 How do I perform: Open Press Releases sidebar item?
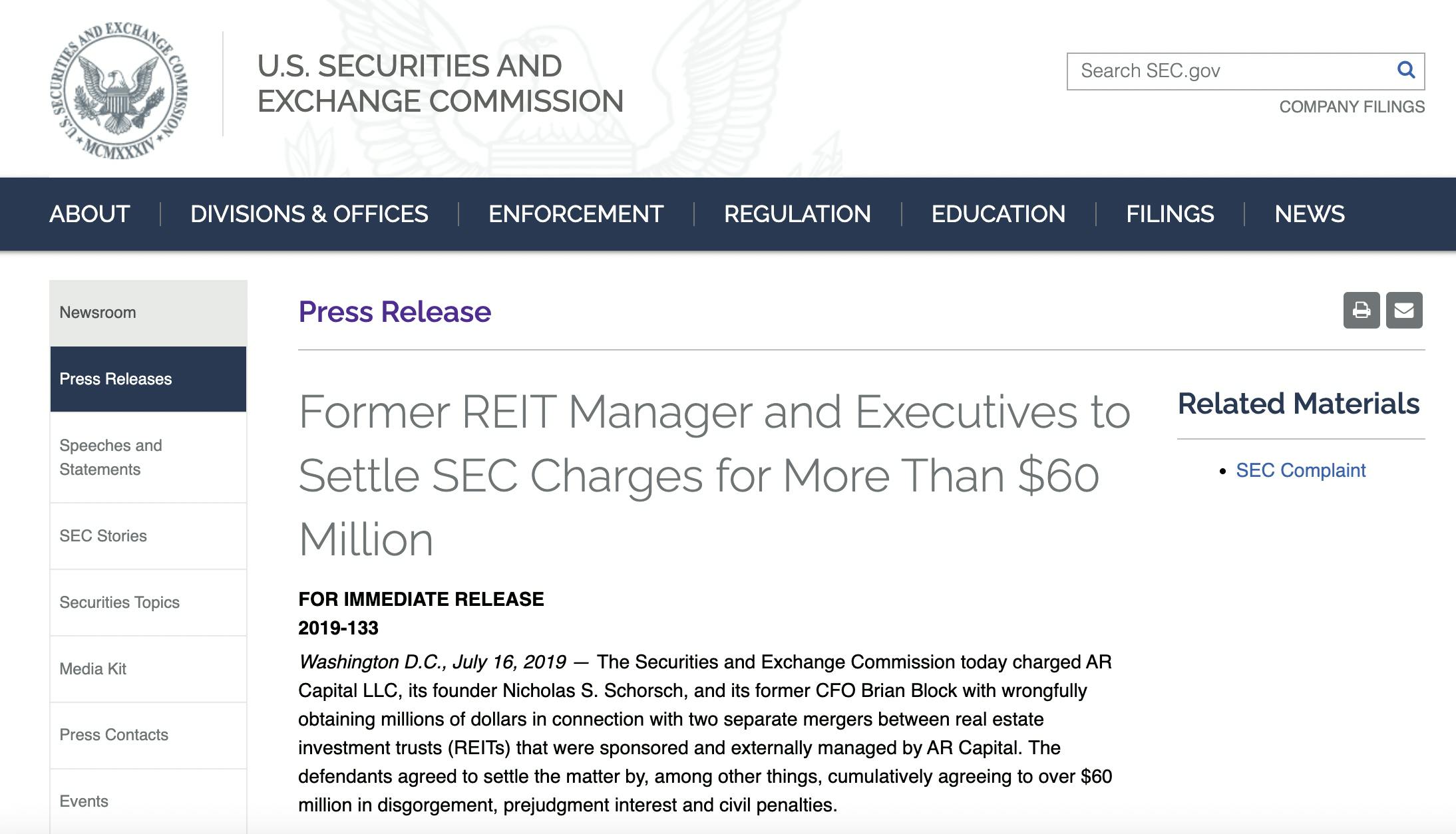116,379
